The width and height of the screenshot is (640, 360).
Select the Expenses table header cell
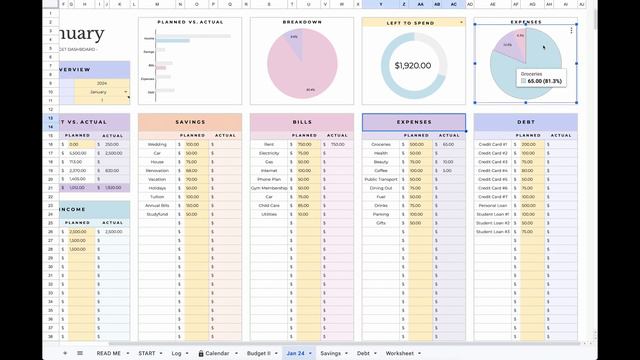click(x=414, y=122)
